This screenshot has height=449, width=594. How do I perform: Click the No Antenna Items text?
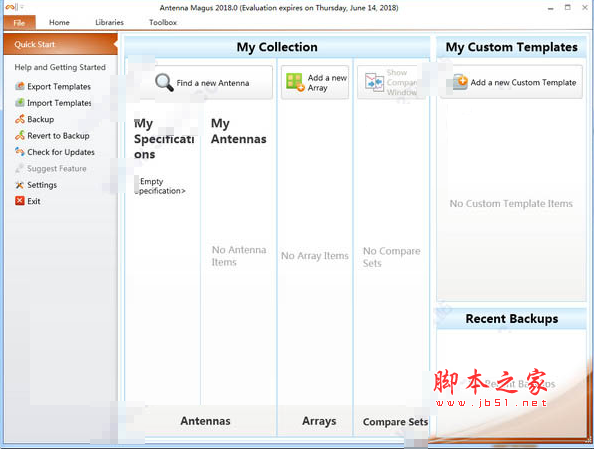(x=239, y=256)
